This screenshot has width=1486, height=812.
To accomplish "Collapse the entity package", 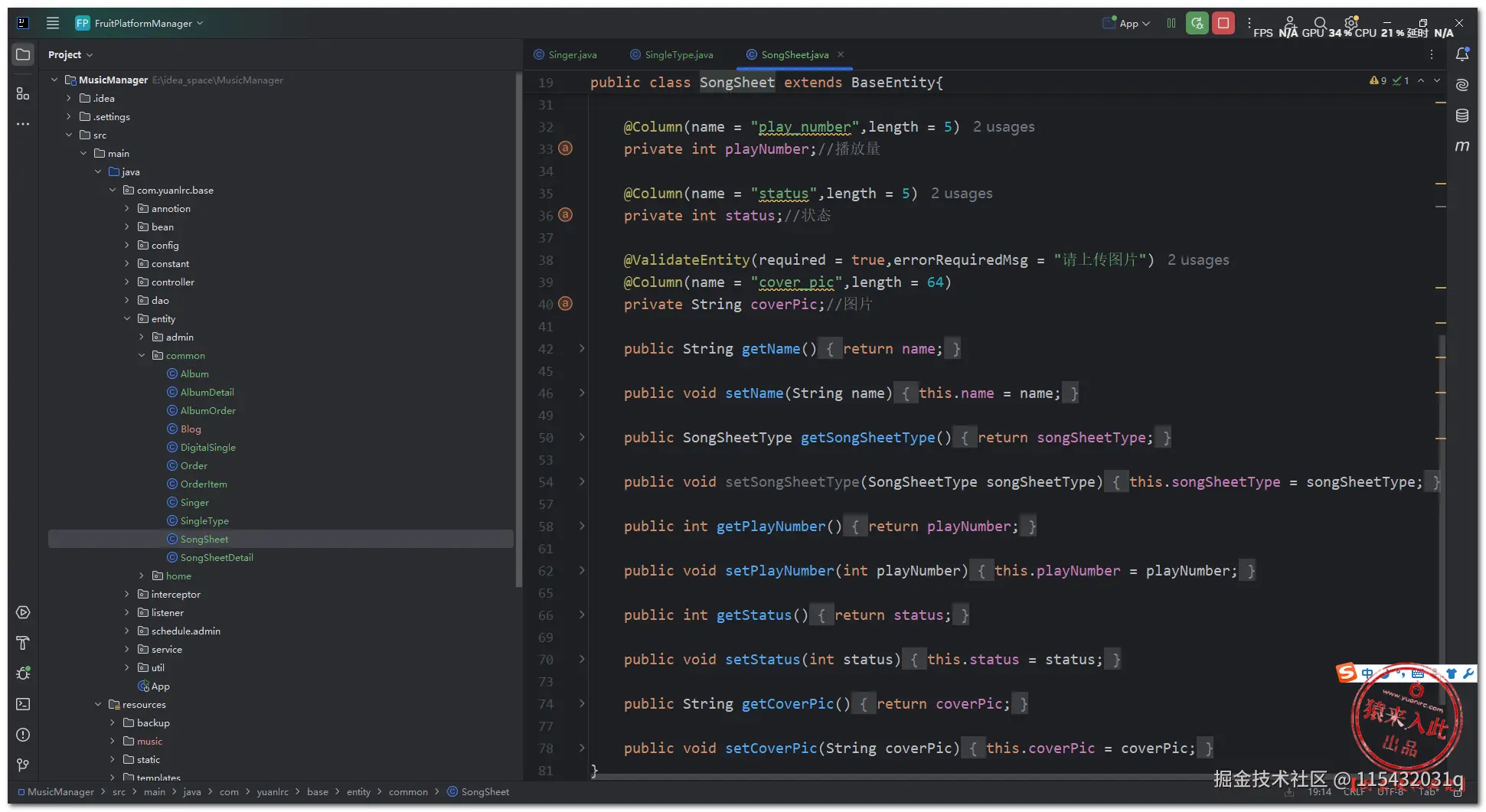I will click(x=127, y=318).
